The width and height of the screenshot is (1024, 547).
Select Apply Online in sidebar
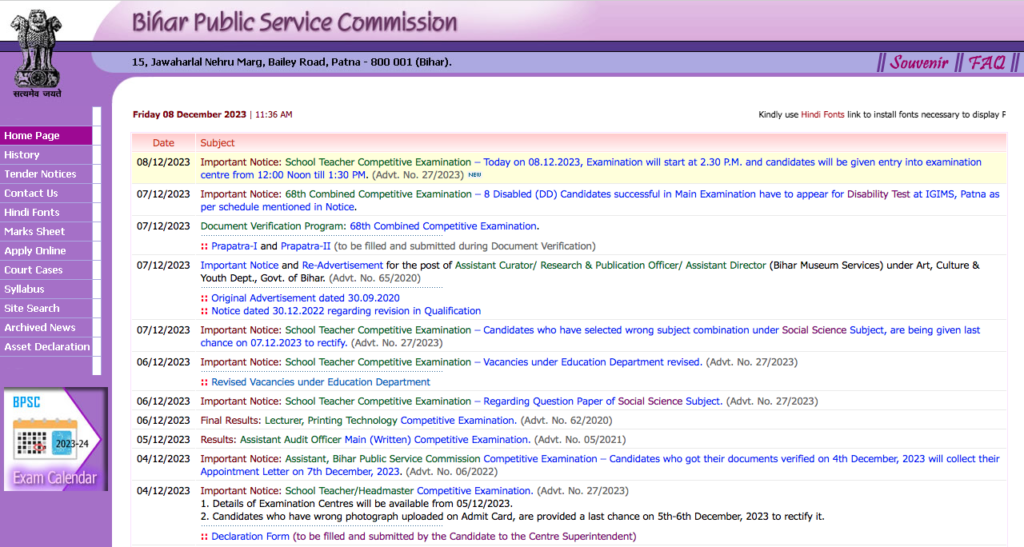35,251
